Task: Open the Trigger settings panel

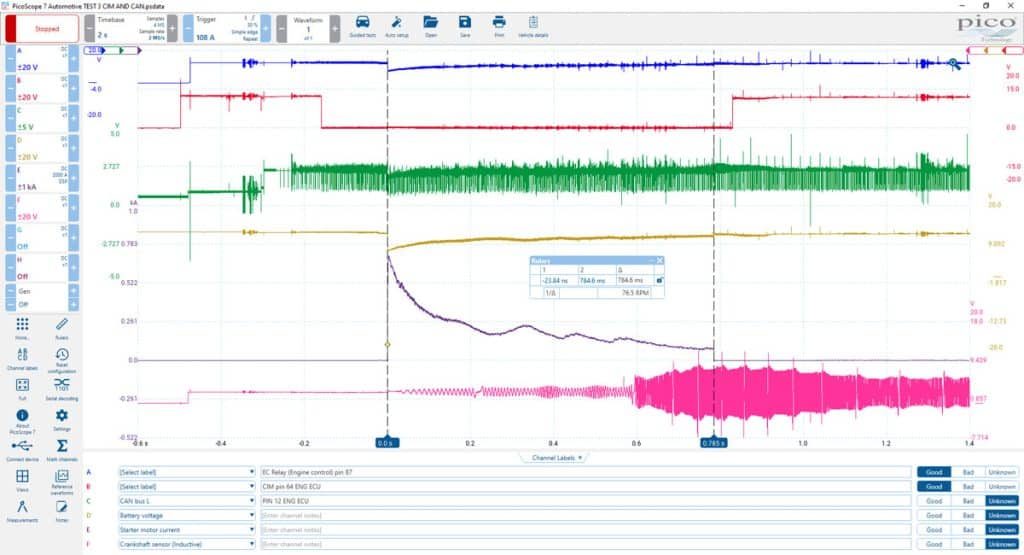Action: (x=227, y=29)
